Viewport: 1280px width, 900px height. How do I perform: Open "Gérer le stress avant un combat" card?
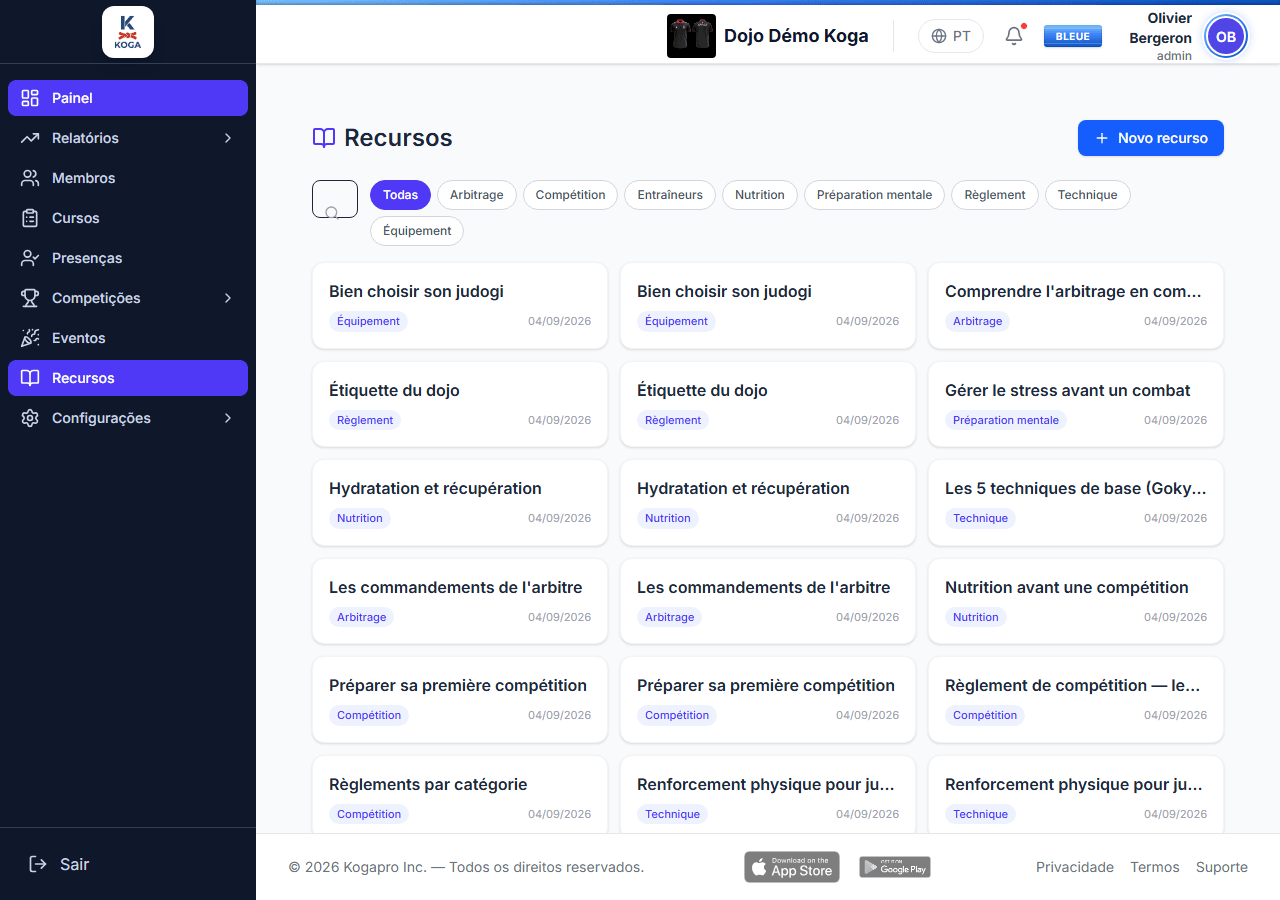(x=1076, y=404)
